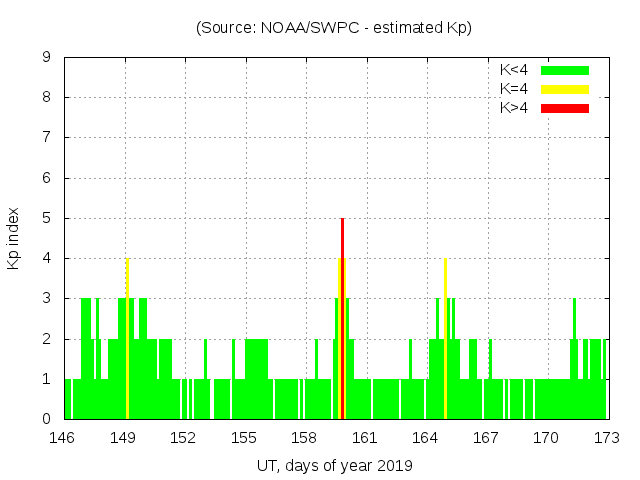Click the chart title mentioning NOAA/SWPC

pyautogui.click(x=334, y=28)
